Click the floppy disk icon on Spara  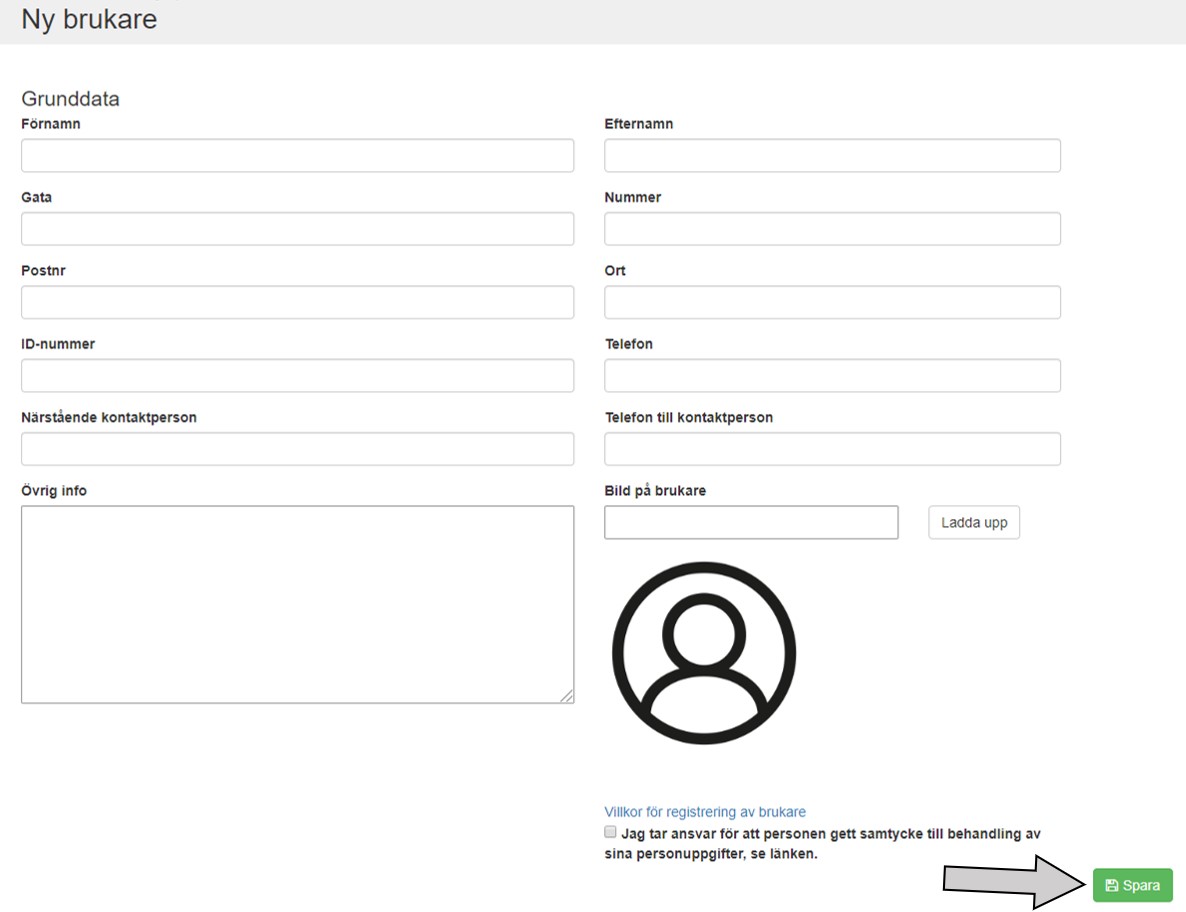tap(1111, 885)
